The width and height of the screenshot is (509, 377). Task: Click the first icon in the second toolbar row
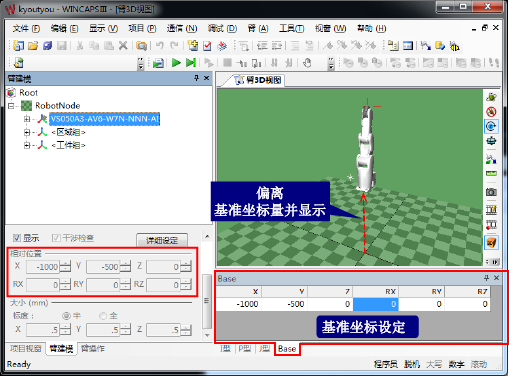pos(19,63)
